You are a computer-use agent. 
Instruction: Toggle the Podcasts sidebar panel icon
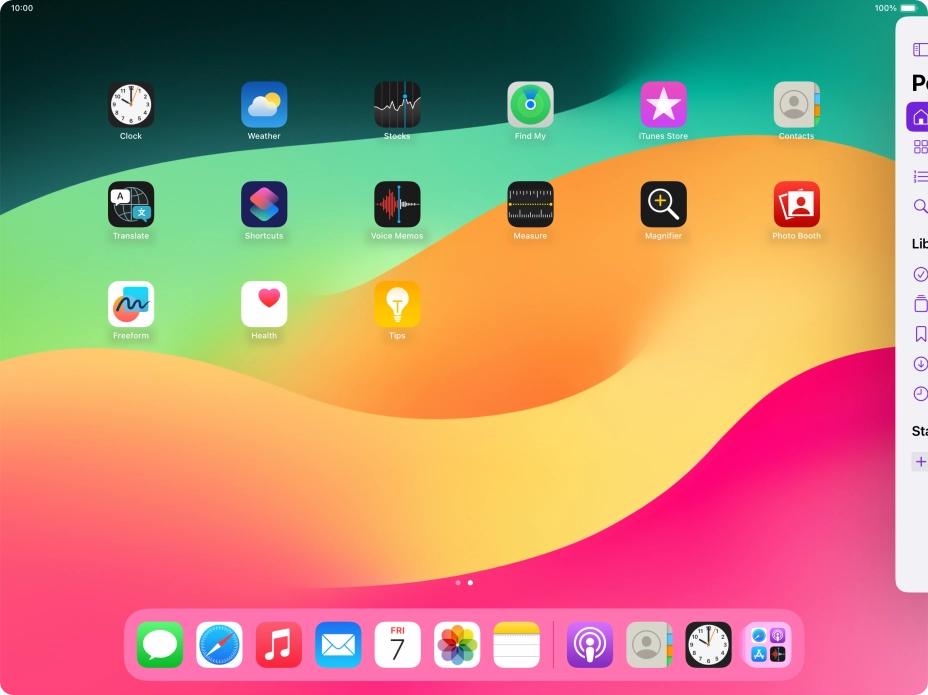point(920,50)
